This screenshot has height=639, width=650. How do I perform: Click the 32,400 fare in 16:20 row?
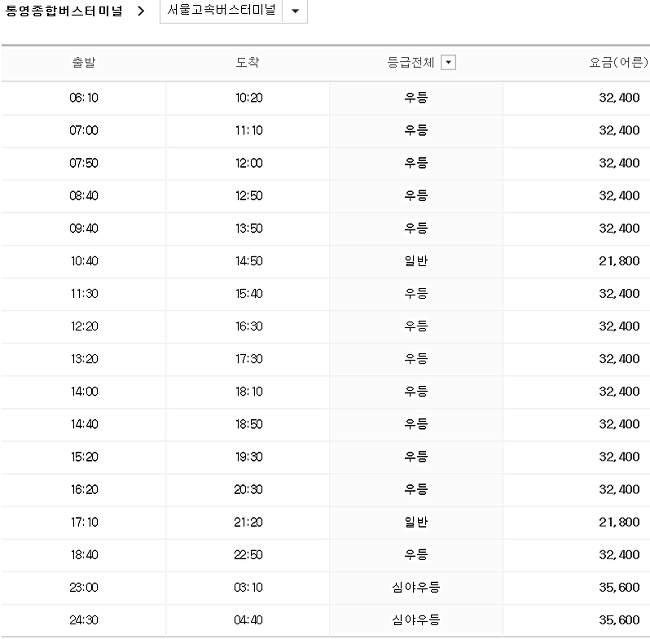coord(619,490)
